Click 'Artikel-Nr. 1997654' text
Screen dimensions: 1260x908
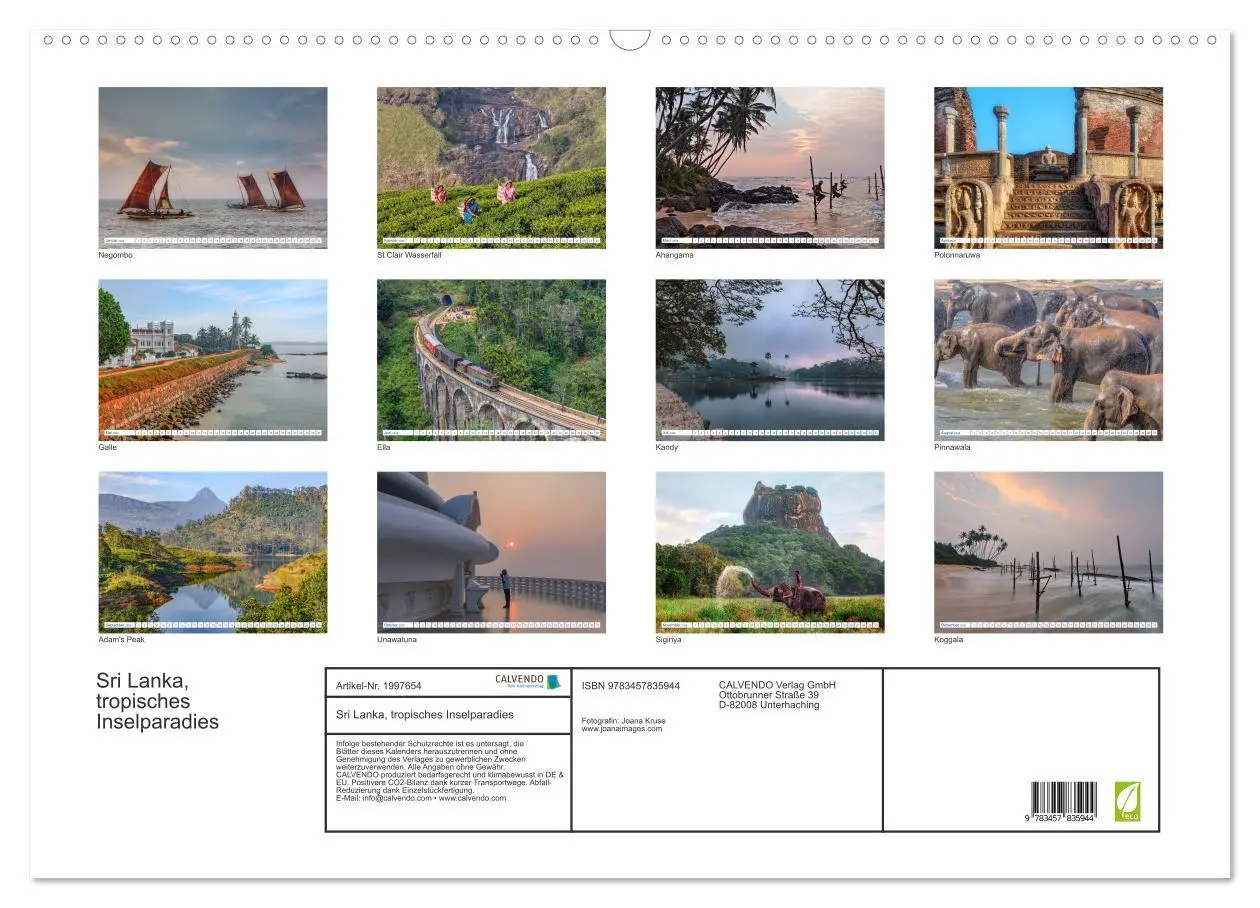[x=379, y=686]
